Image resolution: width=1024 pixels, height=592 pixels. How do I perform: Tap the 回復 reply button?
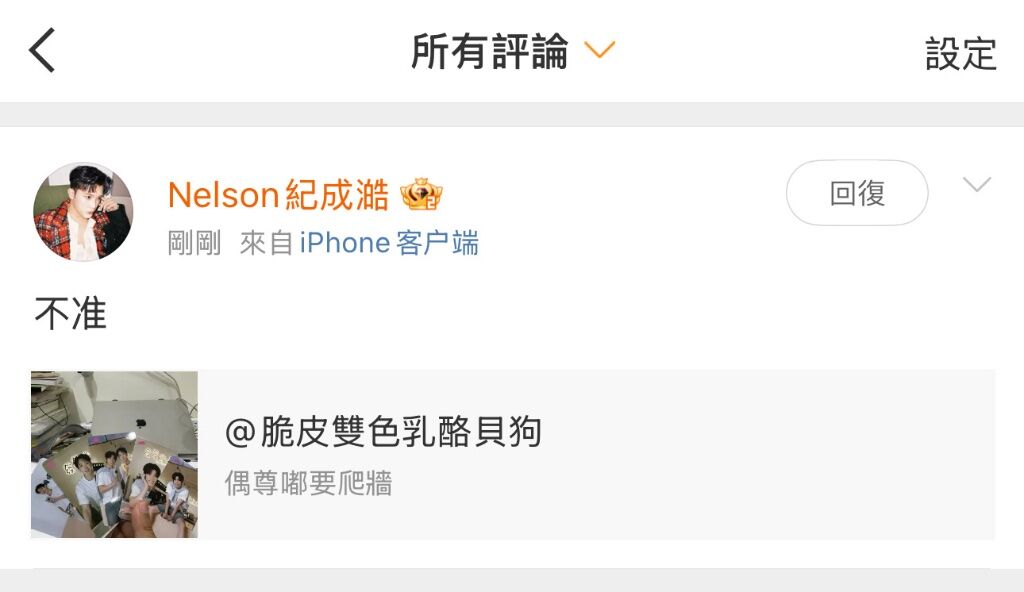tap(857, 193)
